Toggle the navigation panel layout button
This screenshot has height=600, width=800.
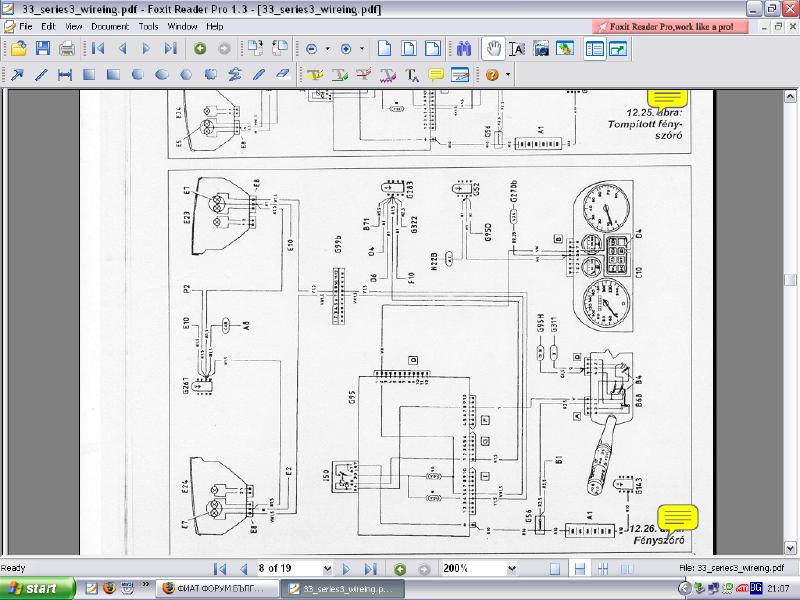(x=594, y=48)
